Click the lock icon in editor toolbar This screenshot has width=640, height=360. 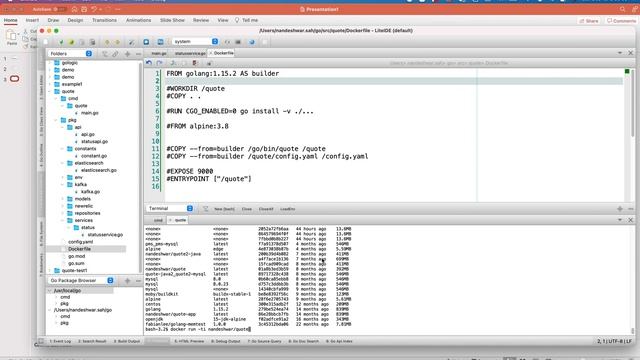(209, 63)
